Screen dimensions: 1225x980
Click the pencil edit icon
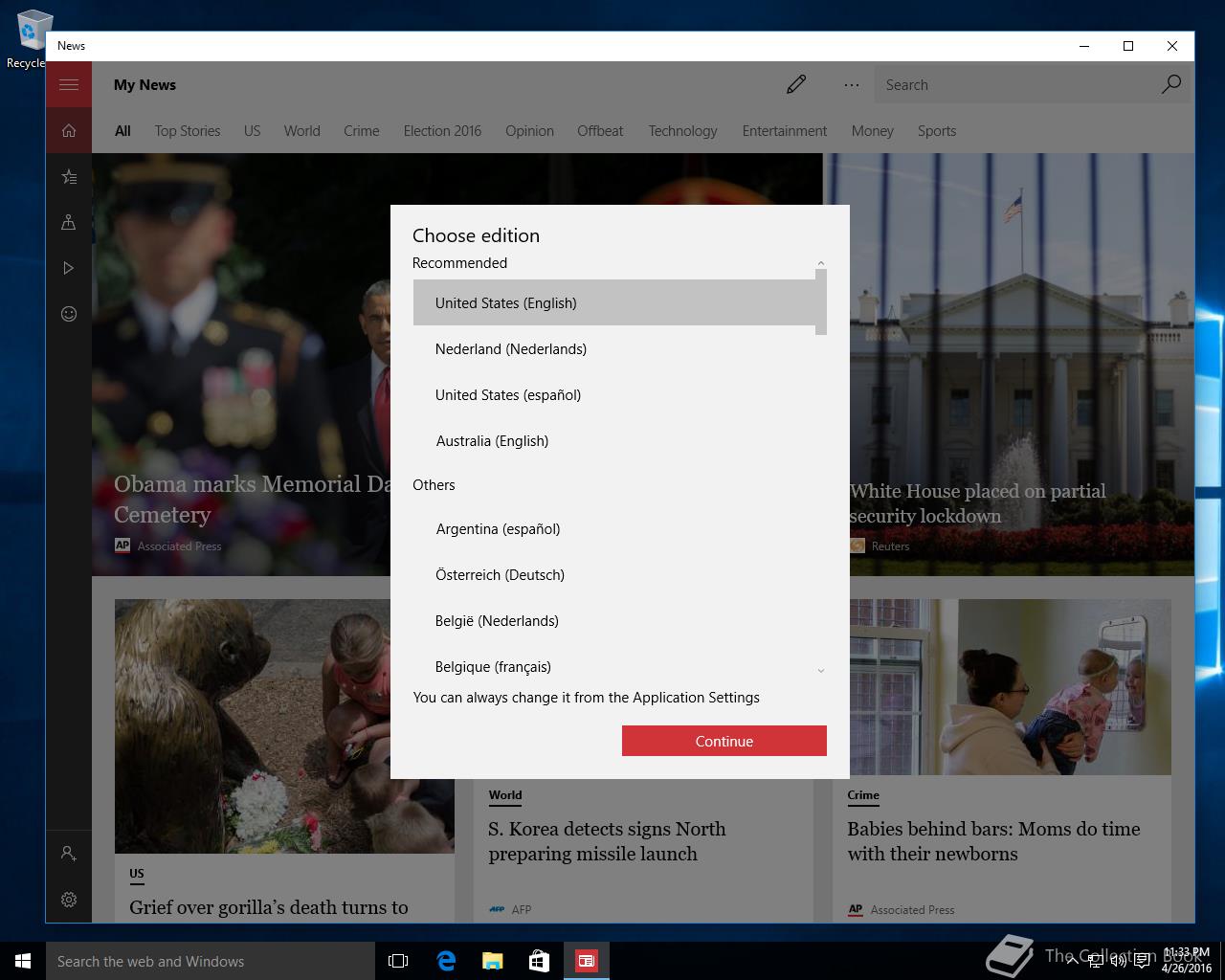796,85
